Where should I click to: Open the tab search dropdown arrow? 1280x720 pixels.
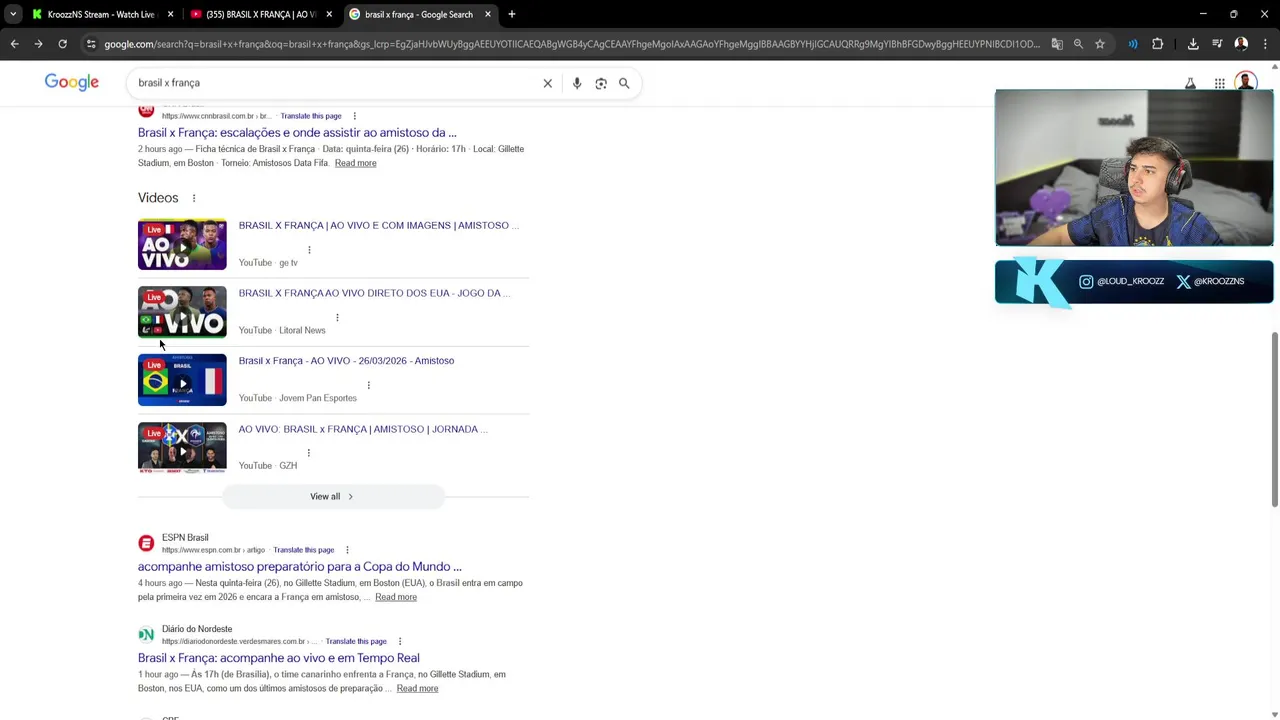coord(13,14)
